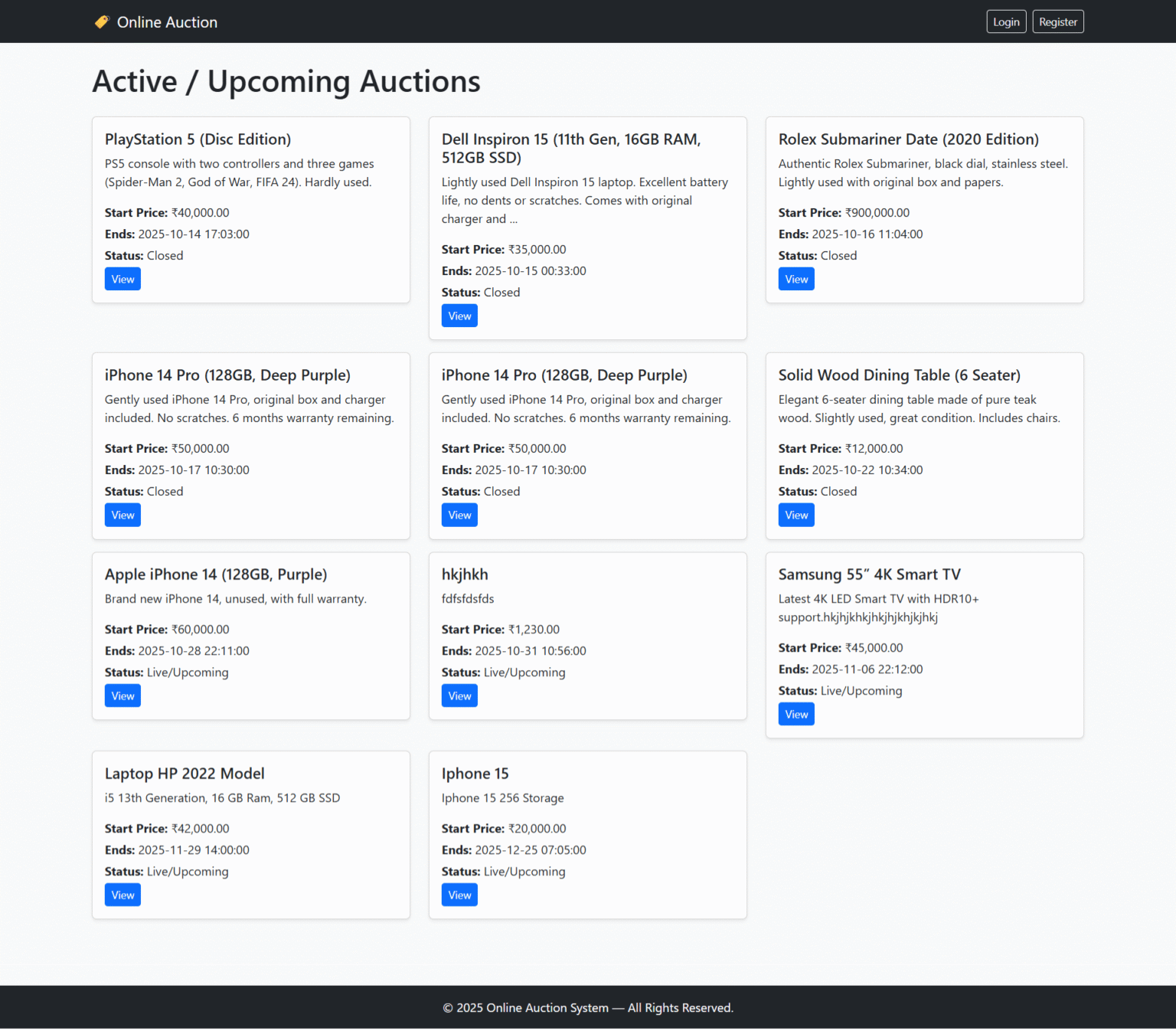The height and width of the screenshot is (1031, 1176).
Task: Click the end date 2025-10-15 00:33:00
Action: (x=531, y=271)
